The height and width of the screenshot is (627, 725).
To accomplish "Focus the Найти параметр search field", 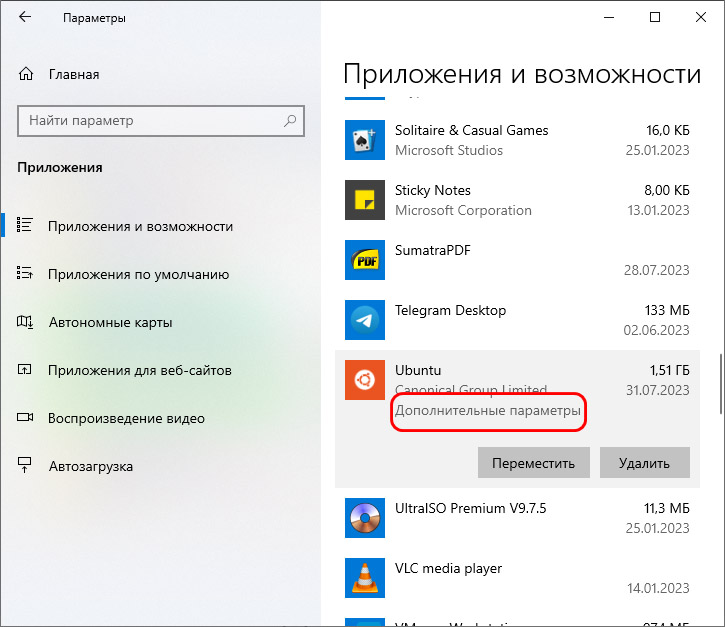I will point(161,121).
